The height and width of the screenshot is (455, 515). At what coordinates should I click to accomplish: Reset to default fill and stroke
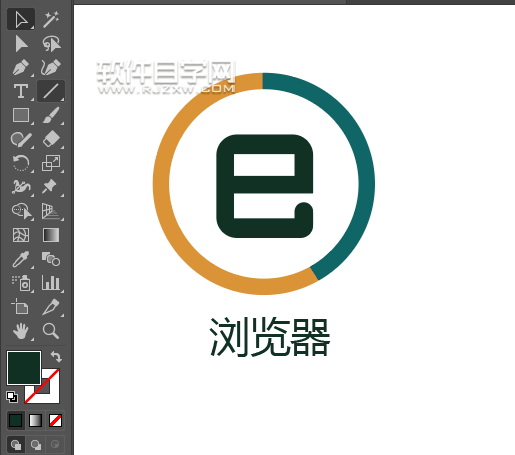pyautogui.click(x=12, y=397)
